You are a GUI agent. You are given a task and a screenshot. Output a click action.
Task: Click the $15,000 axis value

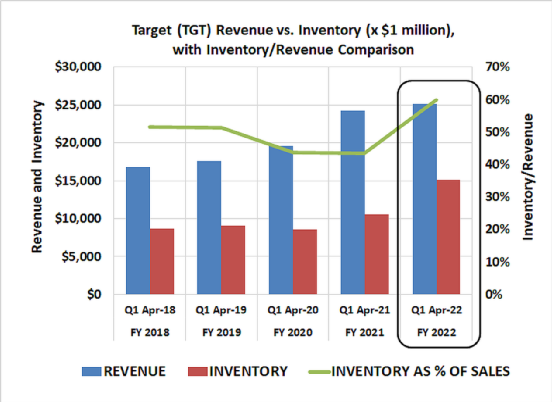tap(78, 181)
